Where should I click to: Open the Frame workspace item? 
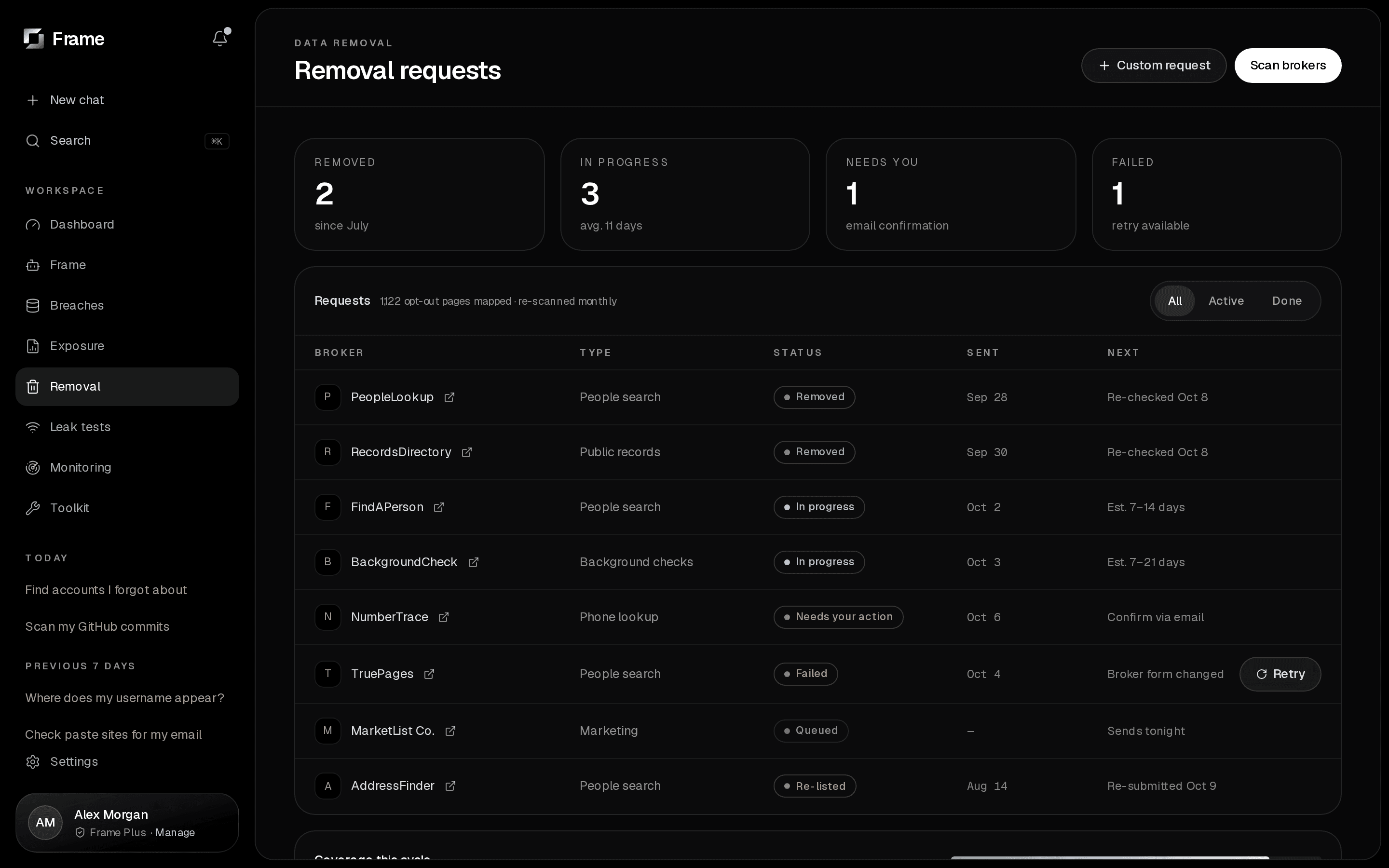127,265
